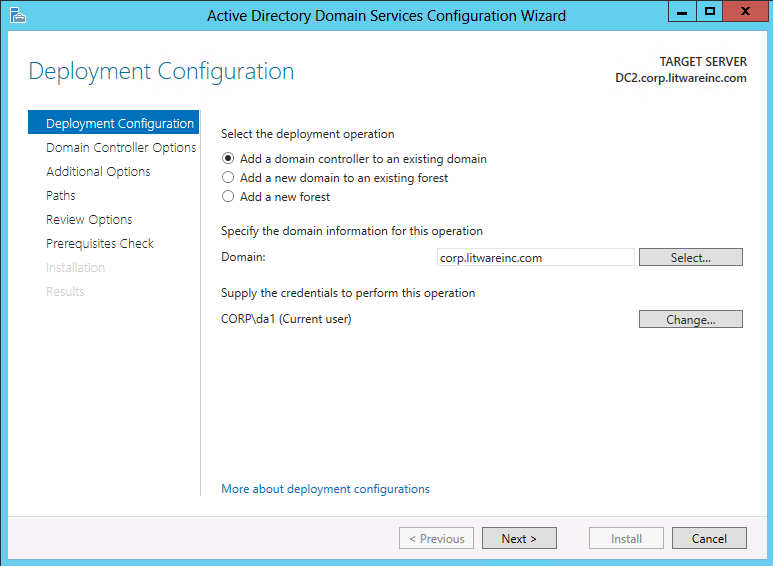Click the Domain text field

[535, 257]
